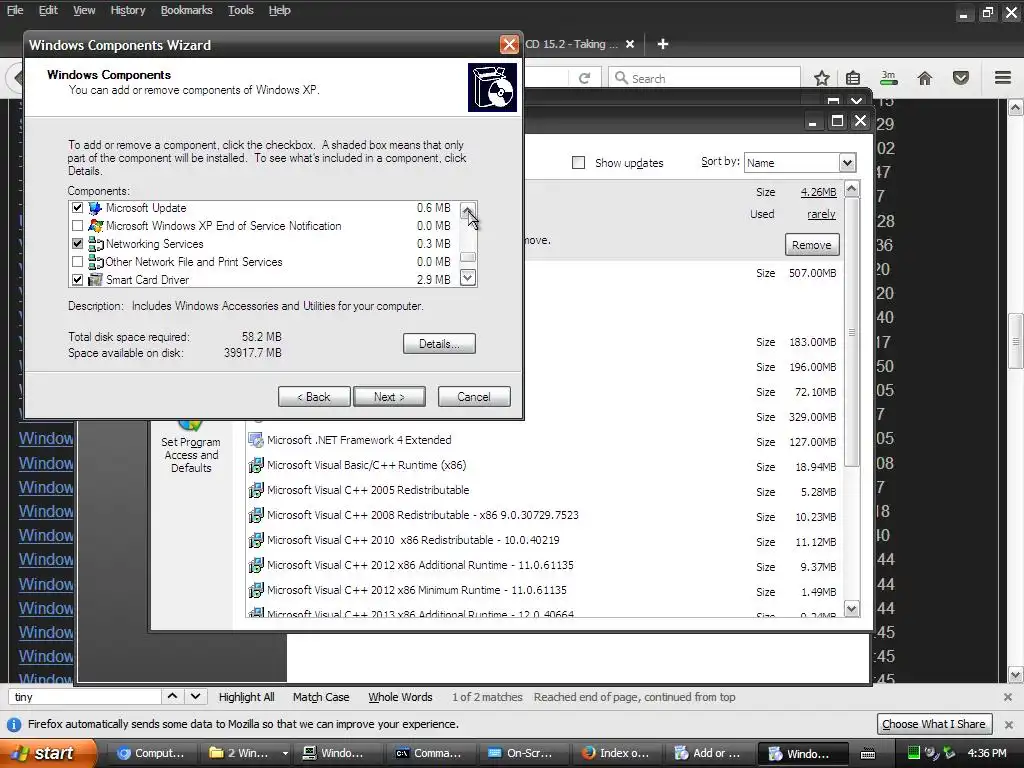Expand the 2 Windows Explorer taskbar group arrow
The image size is (1024, 768).
point(285,753)
